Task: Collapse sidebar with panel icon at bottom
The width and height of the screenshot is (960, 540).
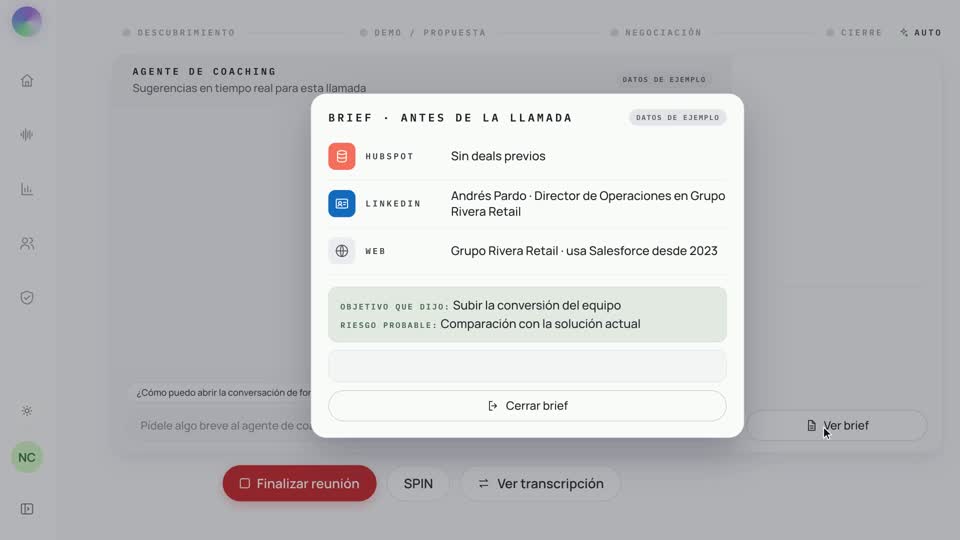Action: click(27, 509)
